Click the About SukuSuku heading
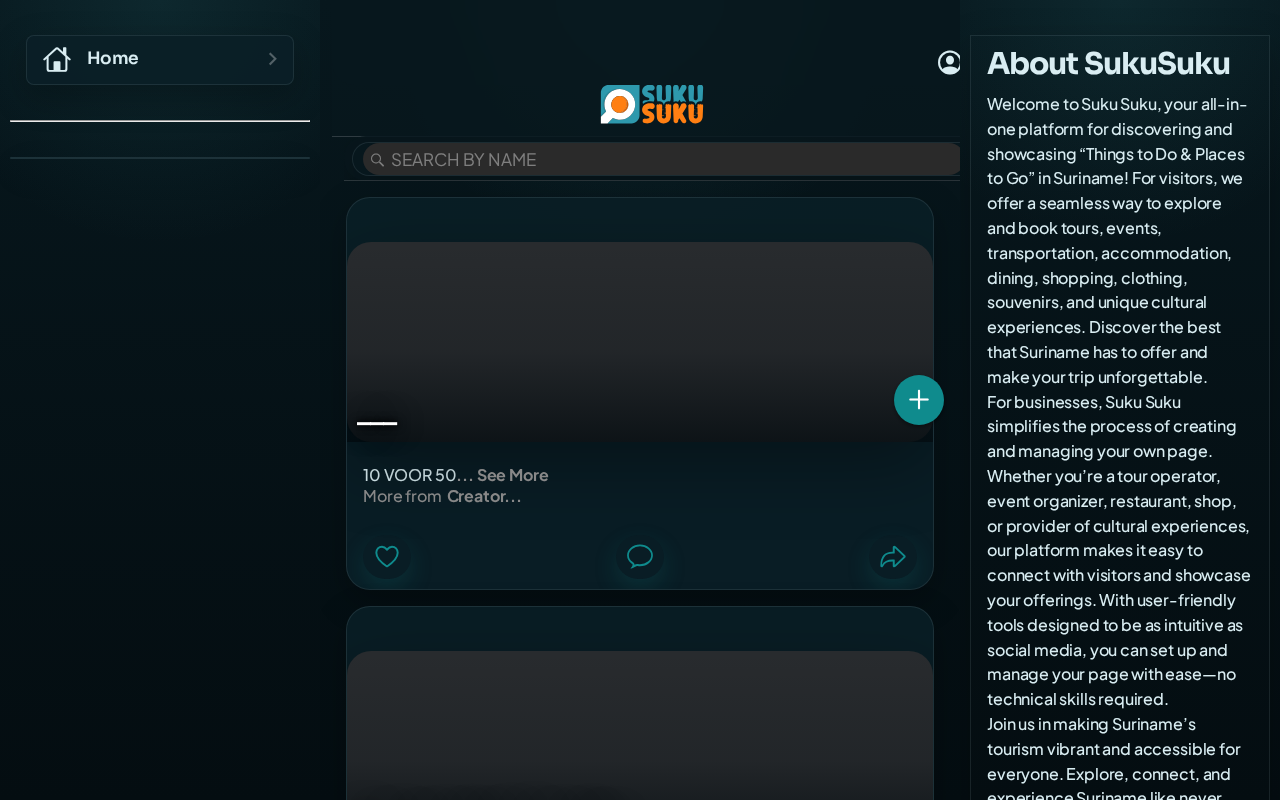1280x800 pixels. pos(1108,63)
